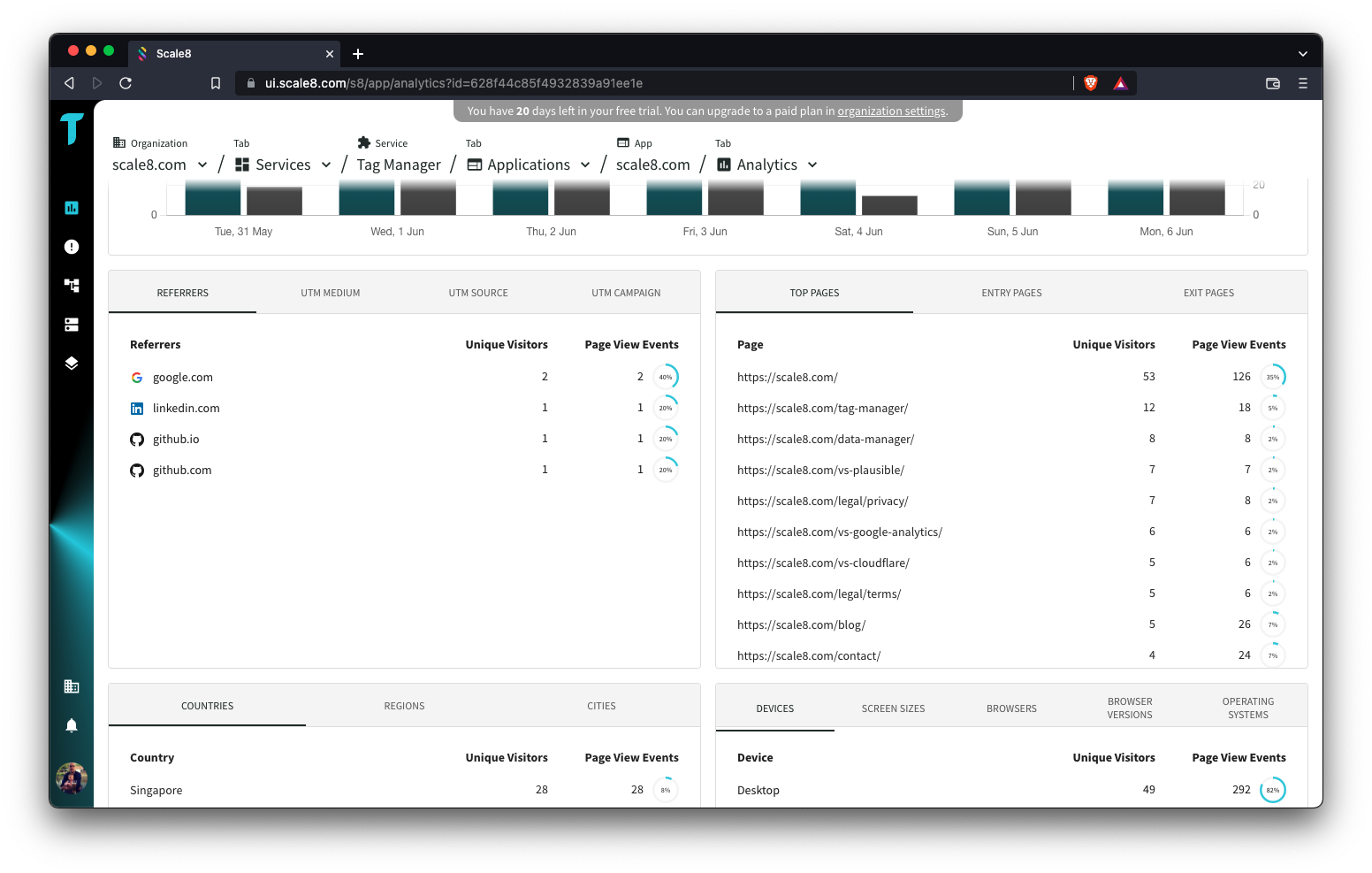Open the Regions tab
The image size is (1372, 873).
(404, 706)
